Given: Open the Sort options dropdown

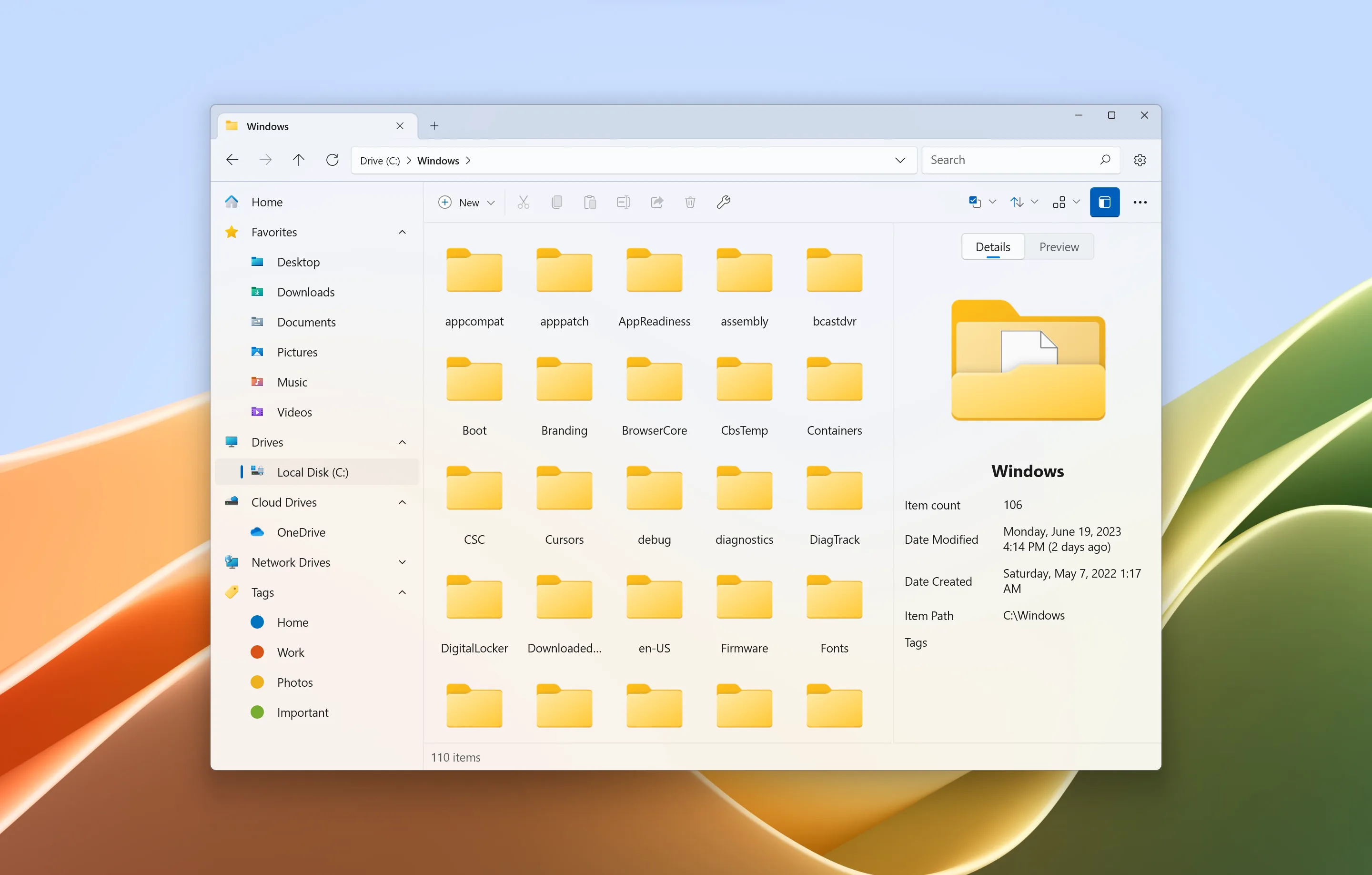Looking at the screenshot, I should [1024, 203].
